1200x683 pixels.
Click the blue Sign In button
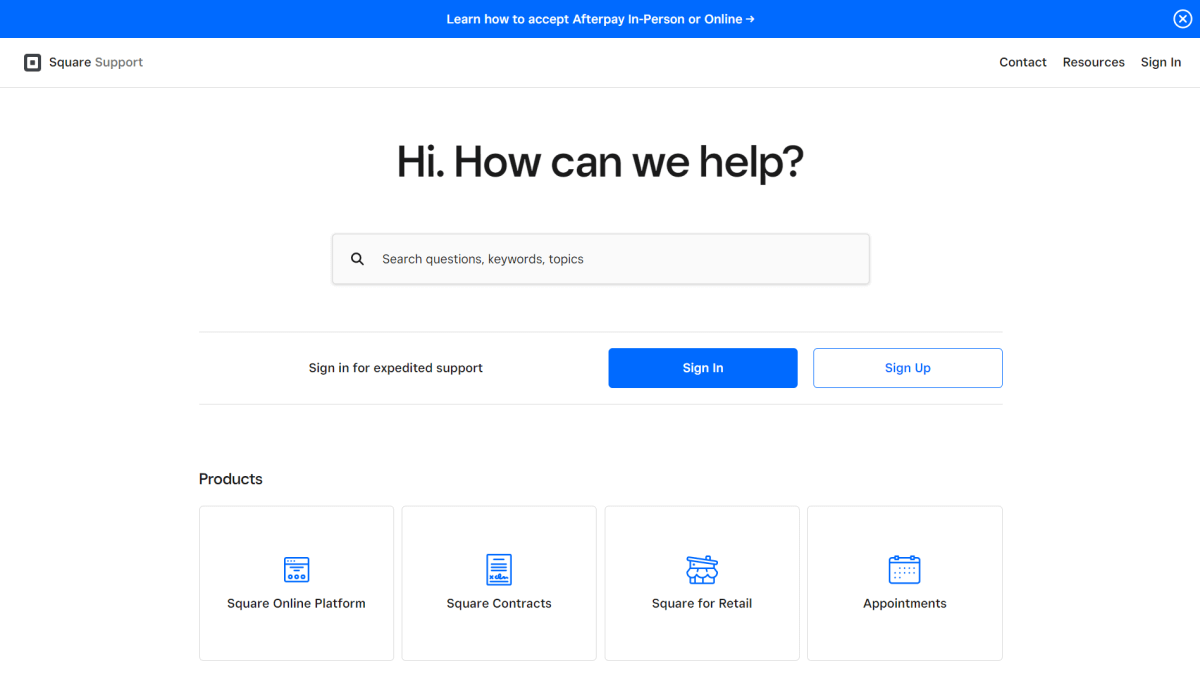tap(703, 368)
